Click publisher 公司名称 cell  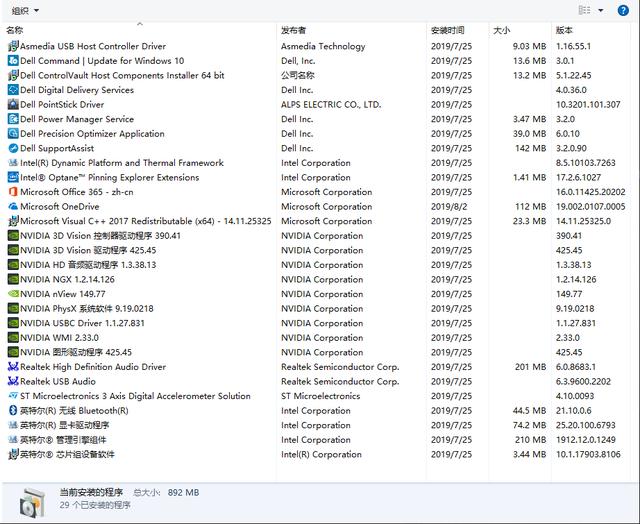[298, 75]
